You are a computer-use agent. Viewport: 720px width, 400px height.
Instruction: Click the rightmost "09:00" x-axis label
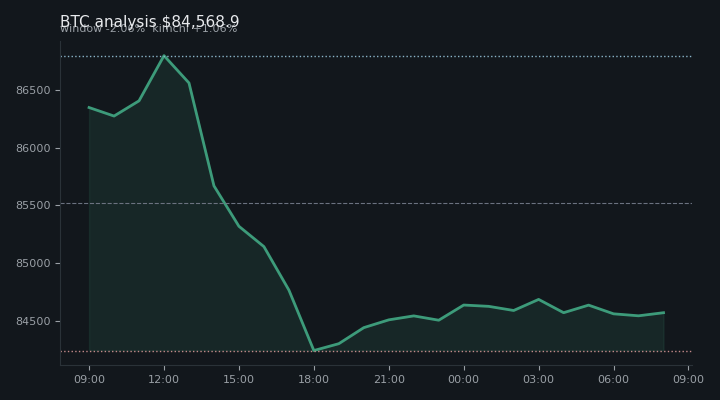click(x=688, y=379)
